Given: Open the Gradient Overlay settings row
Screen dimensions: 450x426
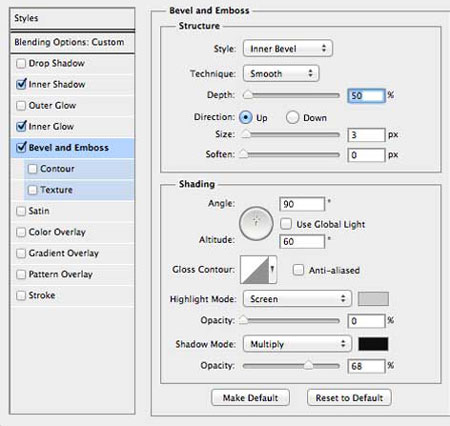Looking at the screenshot, I should pos(72,253).
